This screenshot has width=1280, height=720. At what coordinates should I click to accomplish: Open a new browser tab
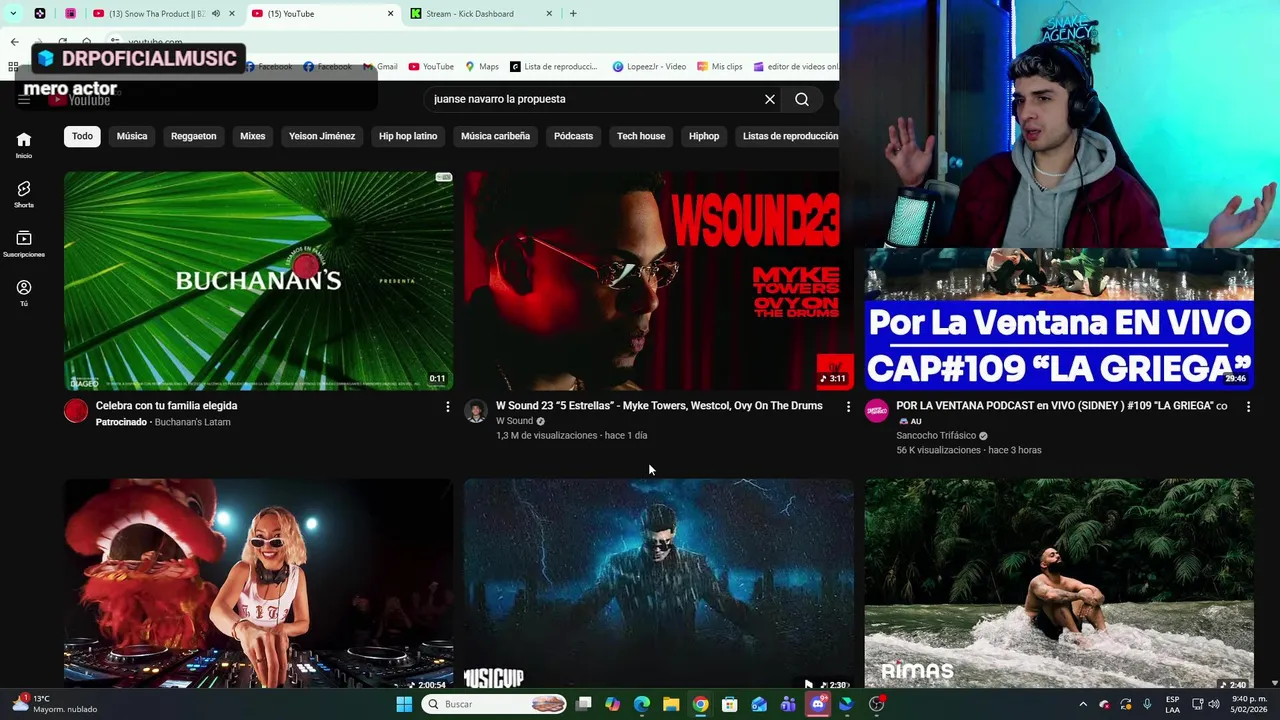(573, 14)
